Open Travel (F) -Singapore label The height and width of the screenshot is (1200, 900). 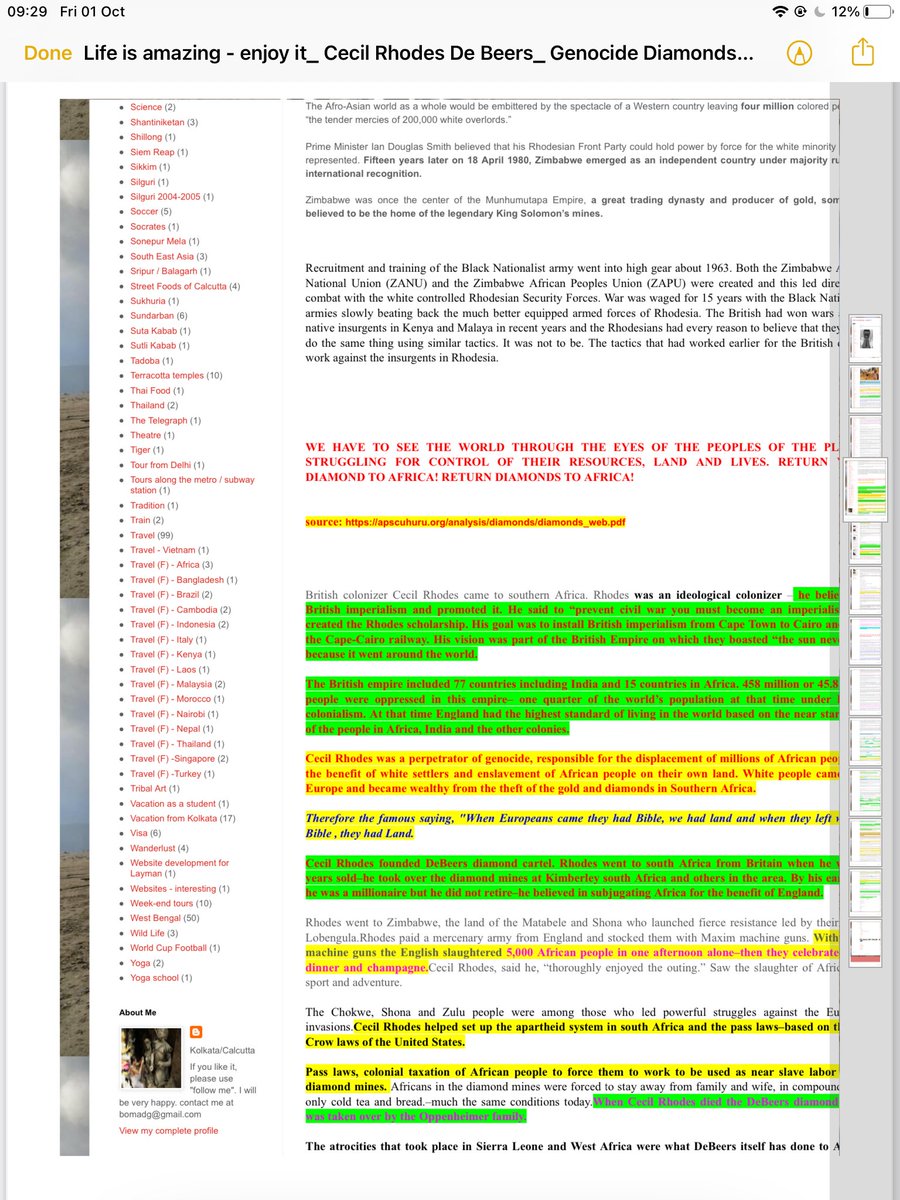[x=172, y=760]
